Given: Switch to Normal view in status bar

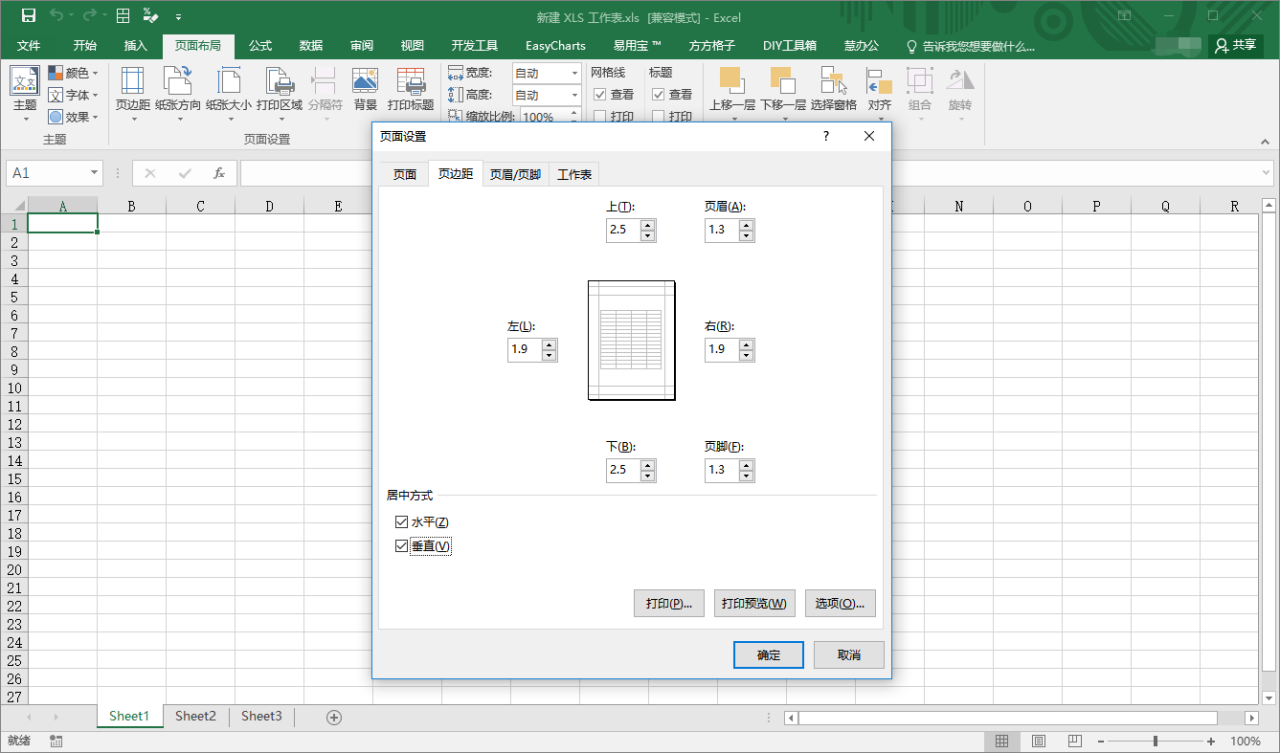Looking at the screenshot, I should click(1001, 741).
